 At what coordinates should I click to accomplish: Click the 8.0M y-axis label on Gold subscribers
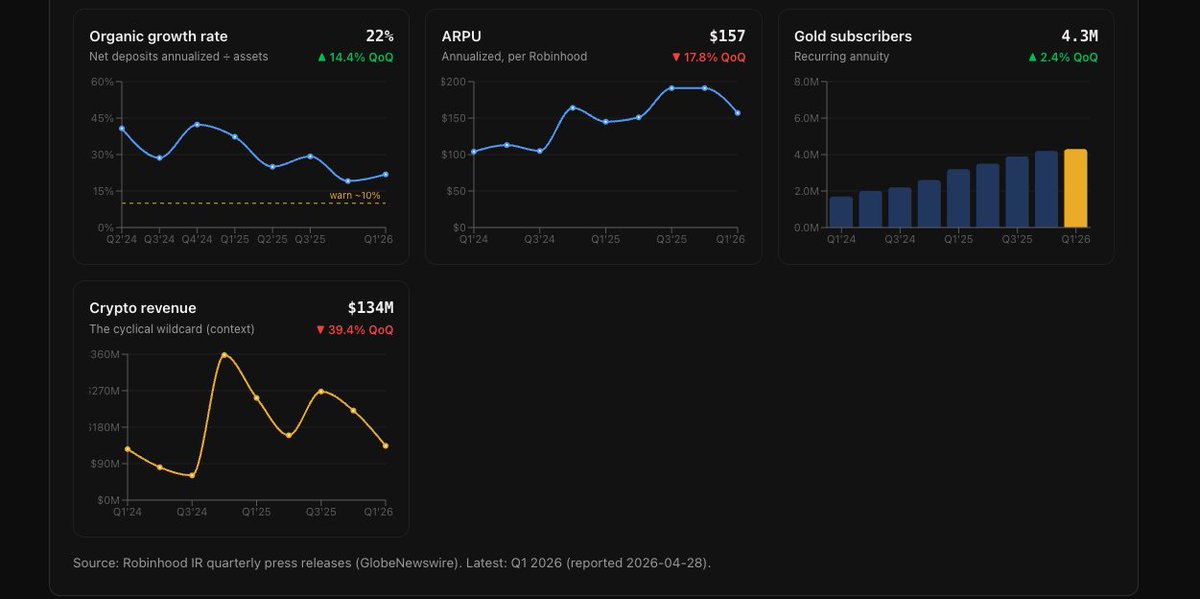coord(807,81)
